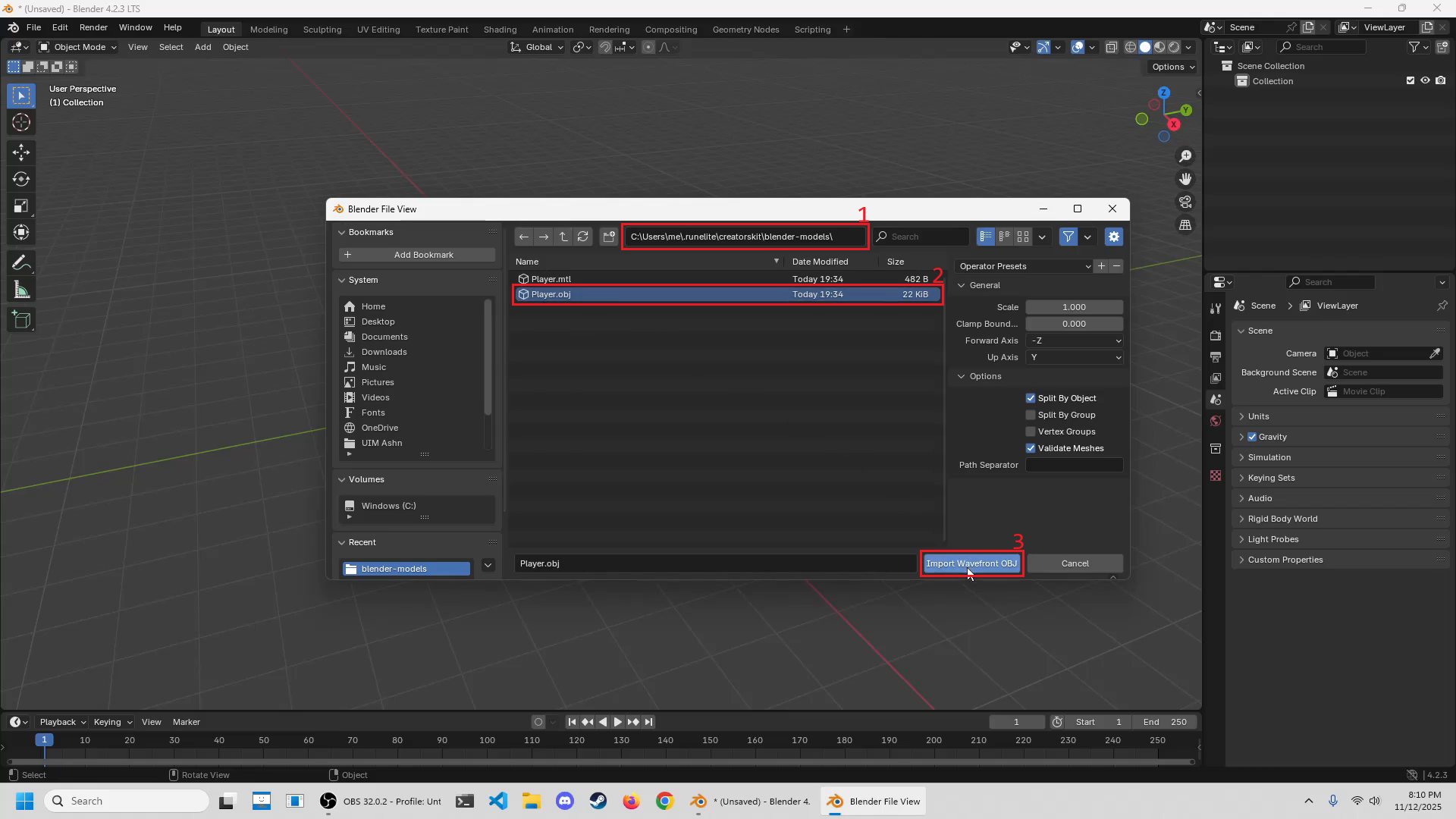Click the Scale value slider

click(1074, 307)
